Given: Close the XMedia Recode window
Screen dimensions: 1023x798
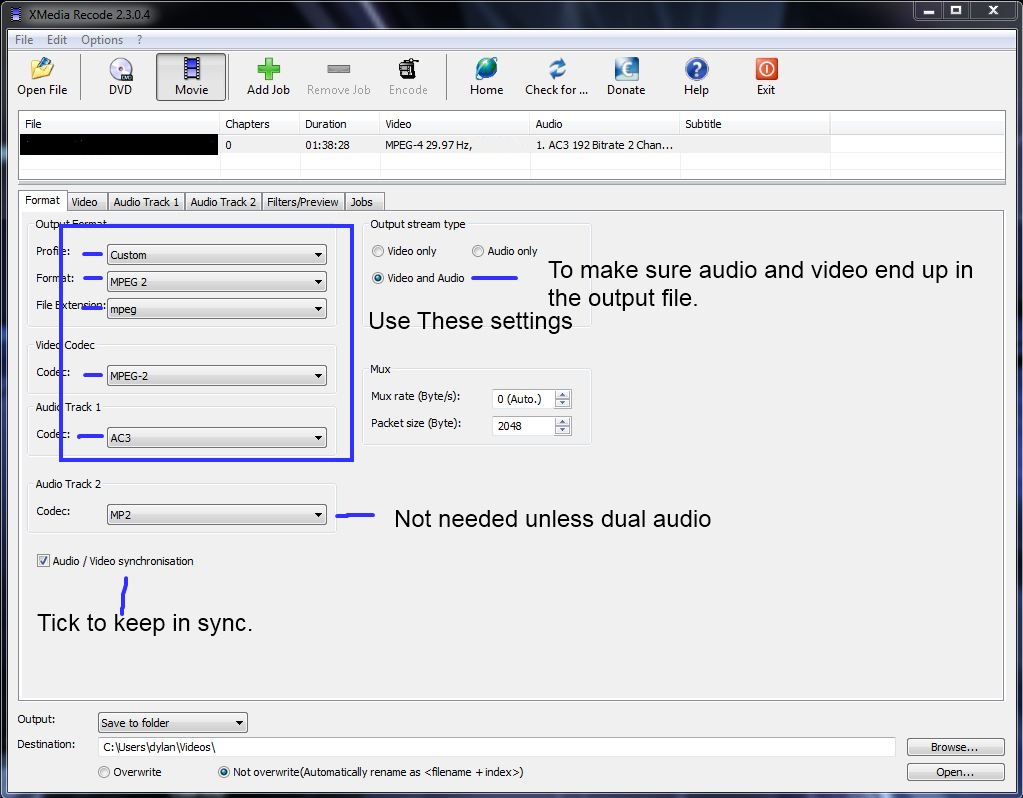Looking at the screenshot, I should 993,11.
